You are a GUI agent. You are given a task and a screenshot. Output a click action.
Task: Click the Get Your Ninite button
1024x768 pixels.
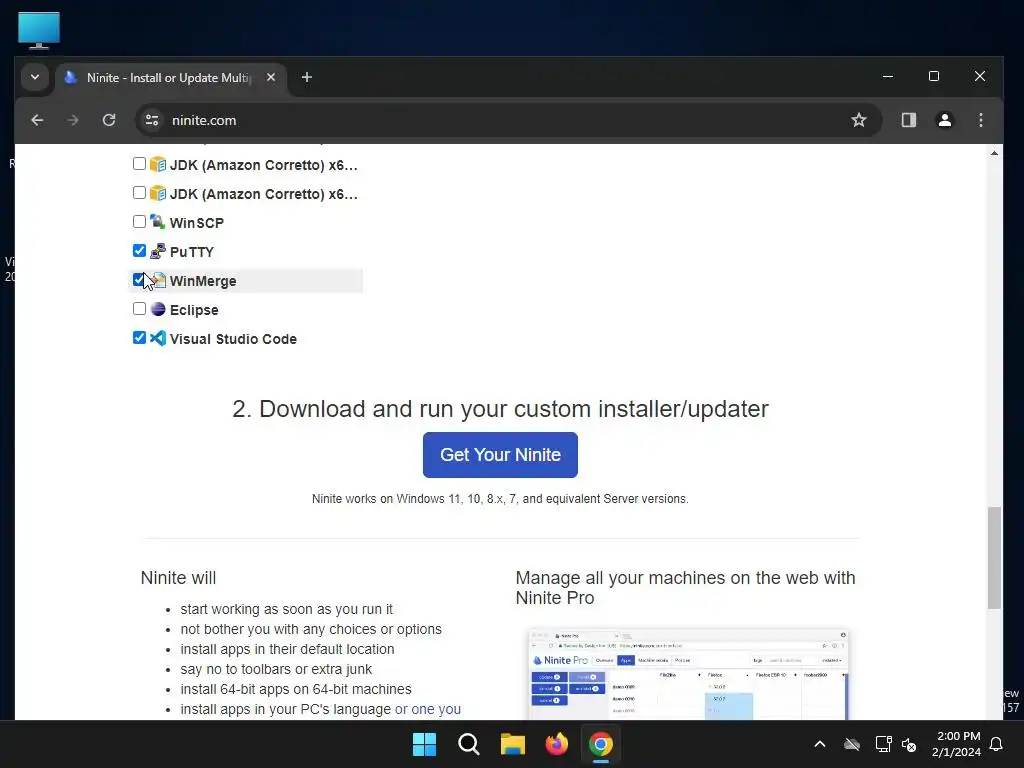point(500,455)
